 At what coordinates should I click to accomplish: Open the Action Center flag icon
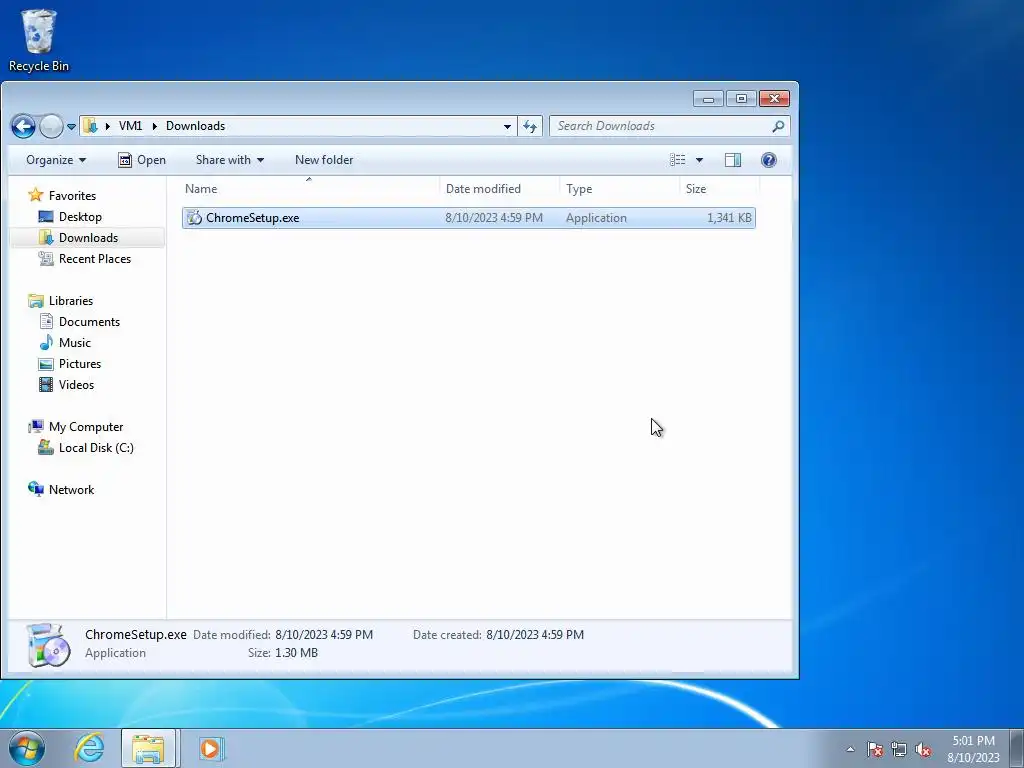coord(875,749)
